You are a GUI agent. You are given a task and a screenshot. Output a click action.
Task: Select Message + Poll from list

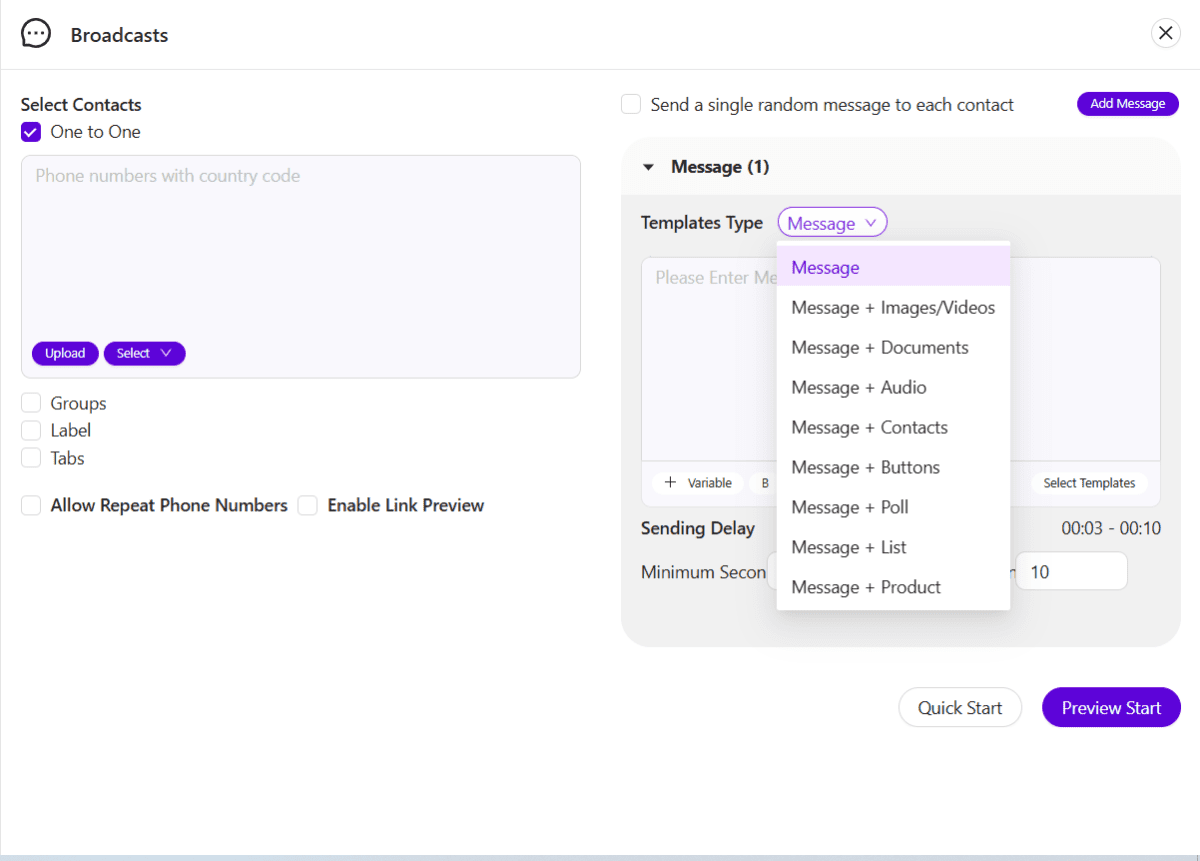(849, 507)
